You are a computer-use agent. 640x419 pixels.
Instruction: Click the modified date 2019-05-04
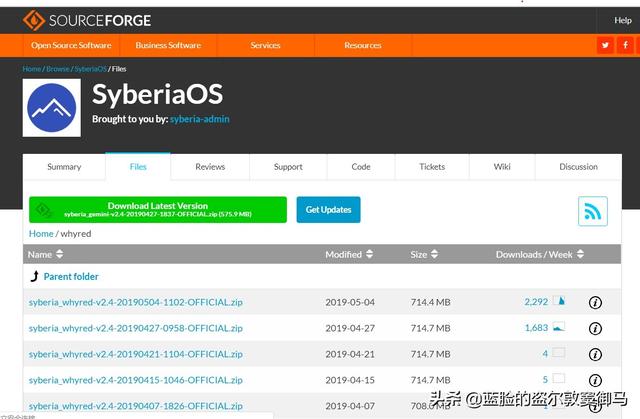(x=350, y=302)
